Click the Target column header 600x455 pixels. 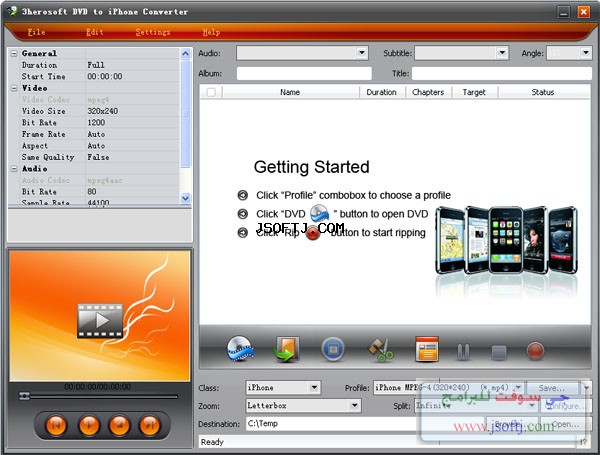pos(474,92)
